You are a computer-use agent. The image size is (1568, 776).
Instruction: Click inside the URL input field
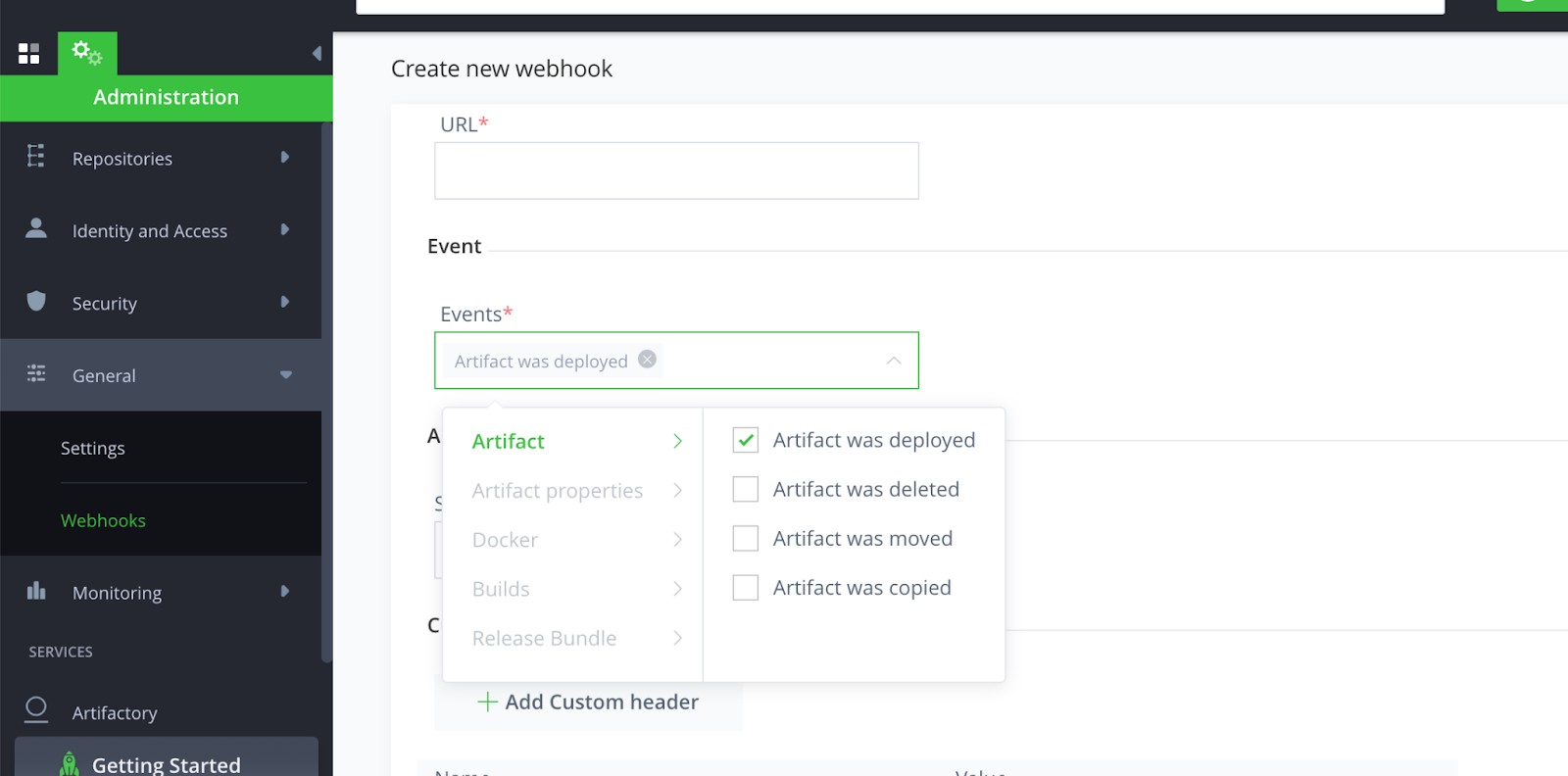click(x=676, y=170)
